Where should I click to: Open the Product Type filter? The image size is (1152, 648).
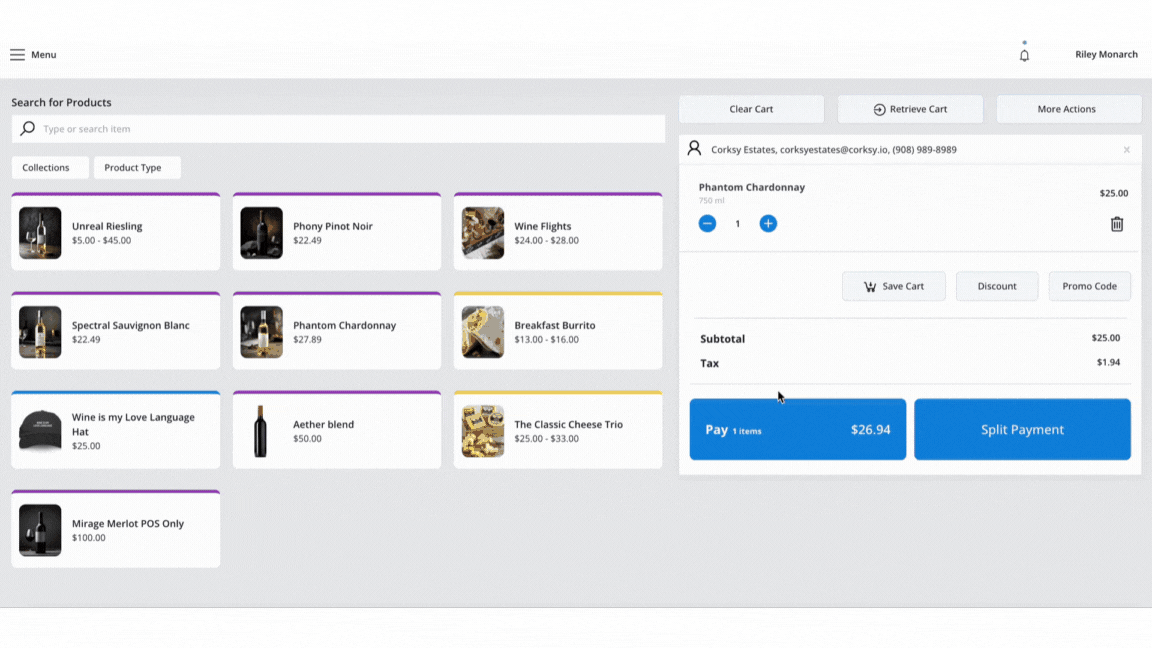click(x=137, y=168)
